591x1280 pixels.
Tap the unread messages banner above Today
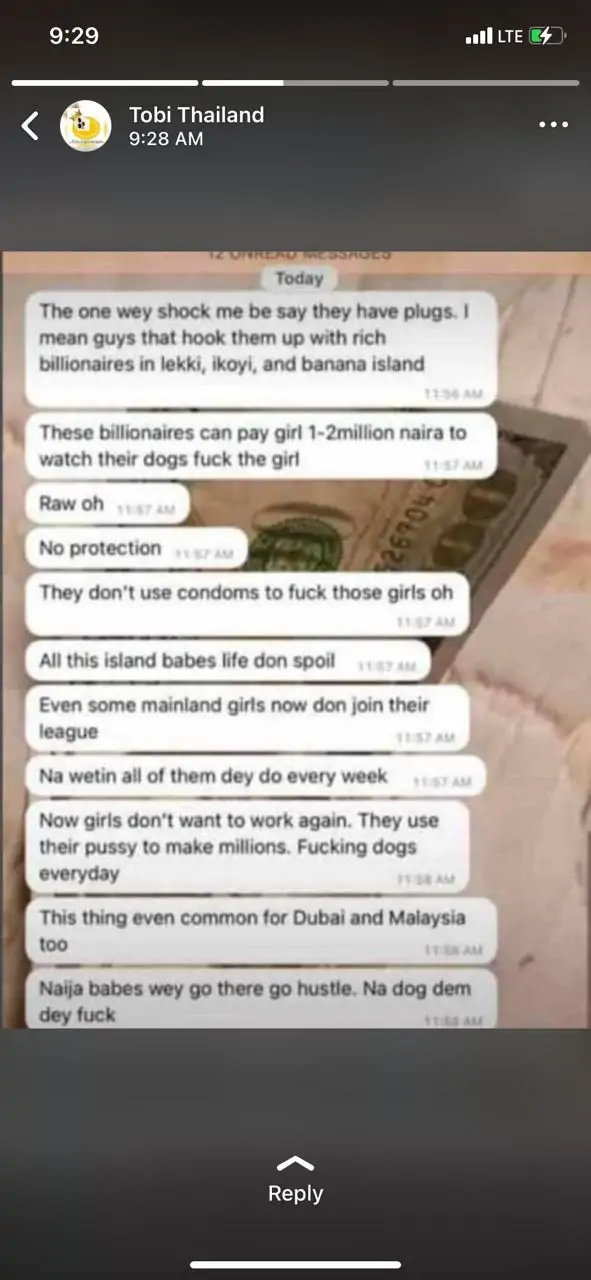(299, 257)
